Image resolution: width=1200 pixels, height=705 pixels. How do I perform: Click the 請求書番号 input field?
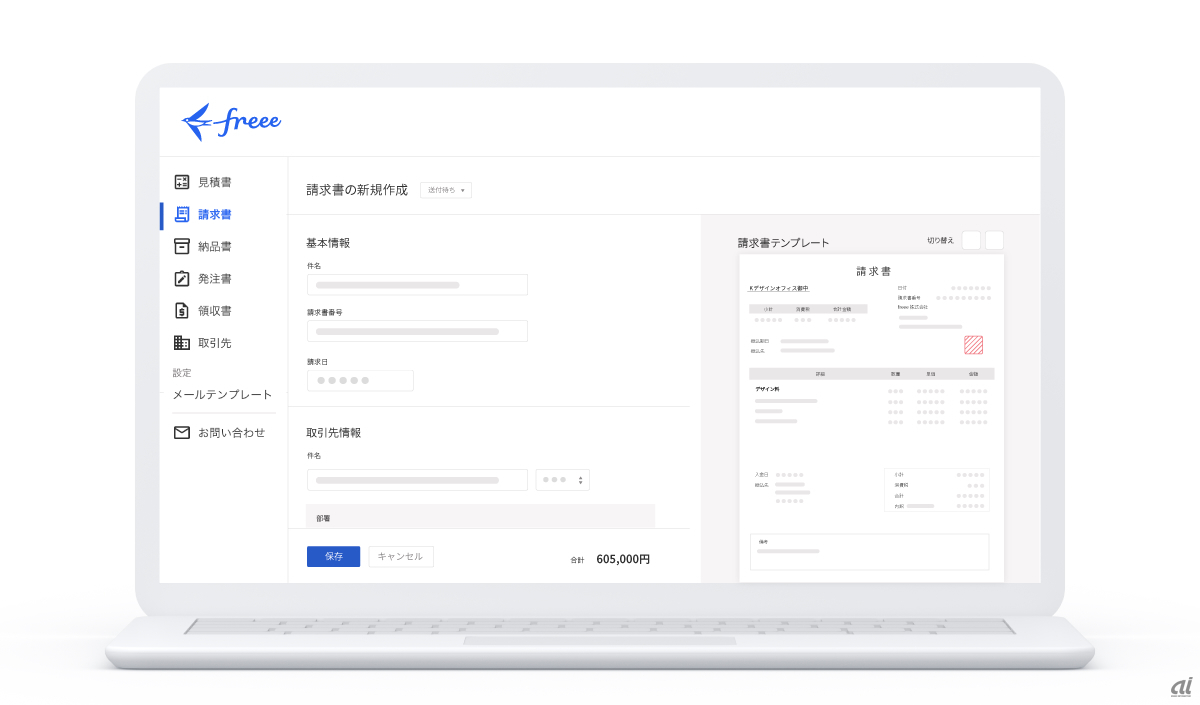[x=417, y=331]
